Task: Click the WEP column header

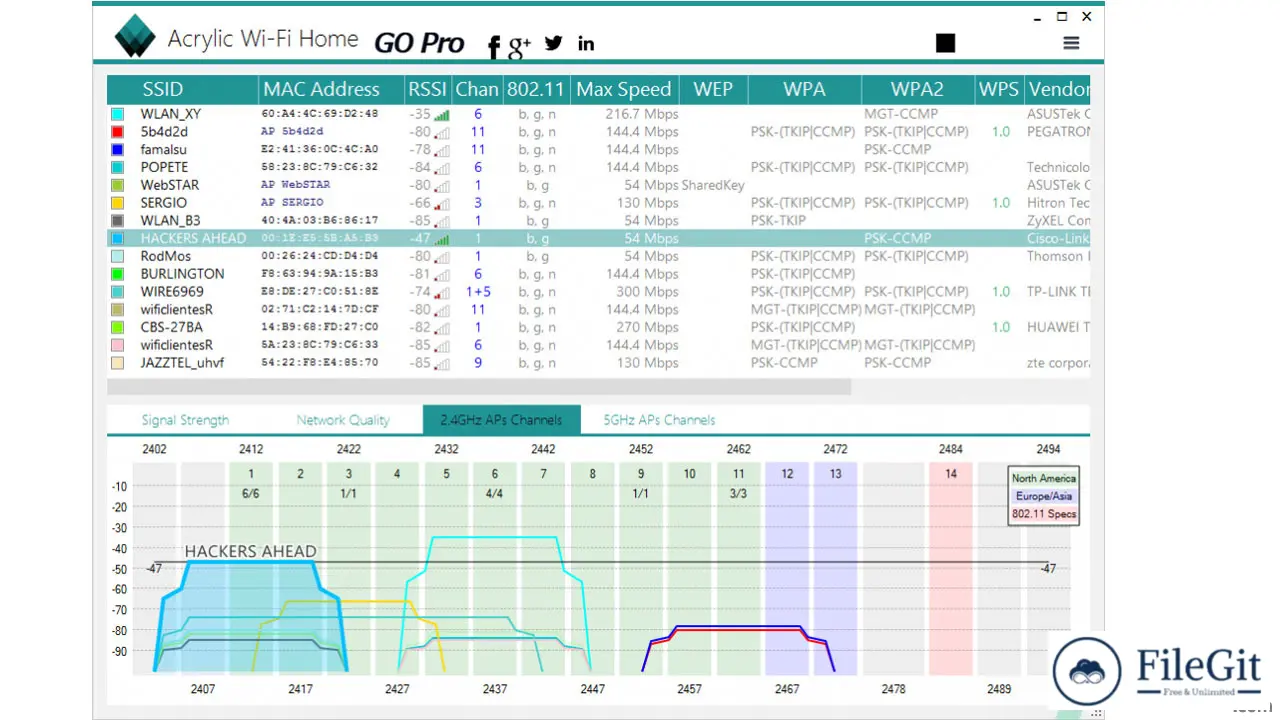Action: tap(713, 89)
